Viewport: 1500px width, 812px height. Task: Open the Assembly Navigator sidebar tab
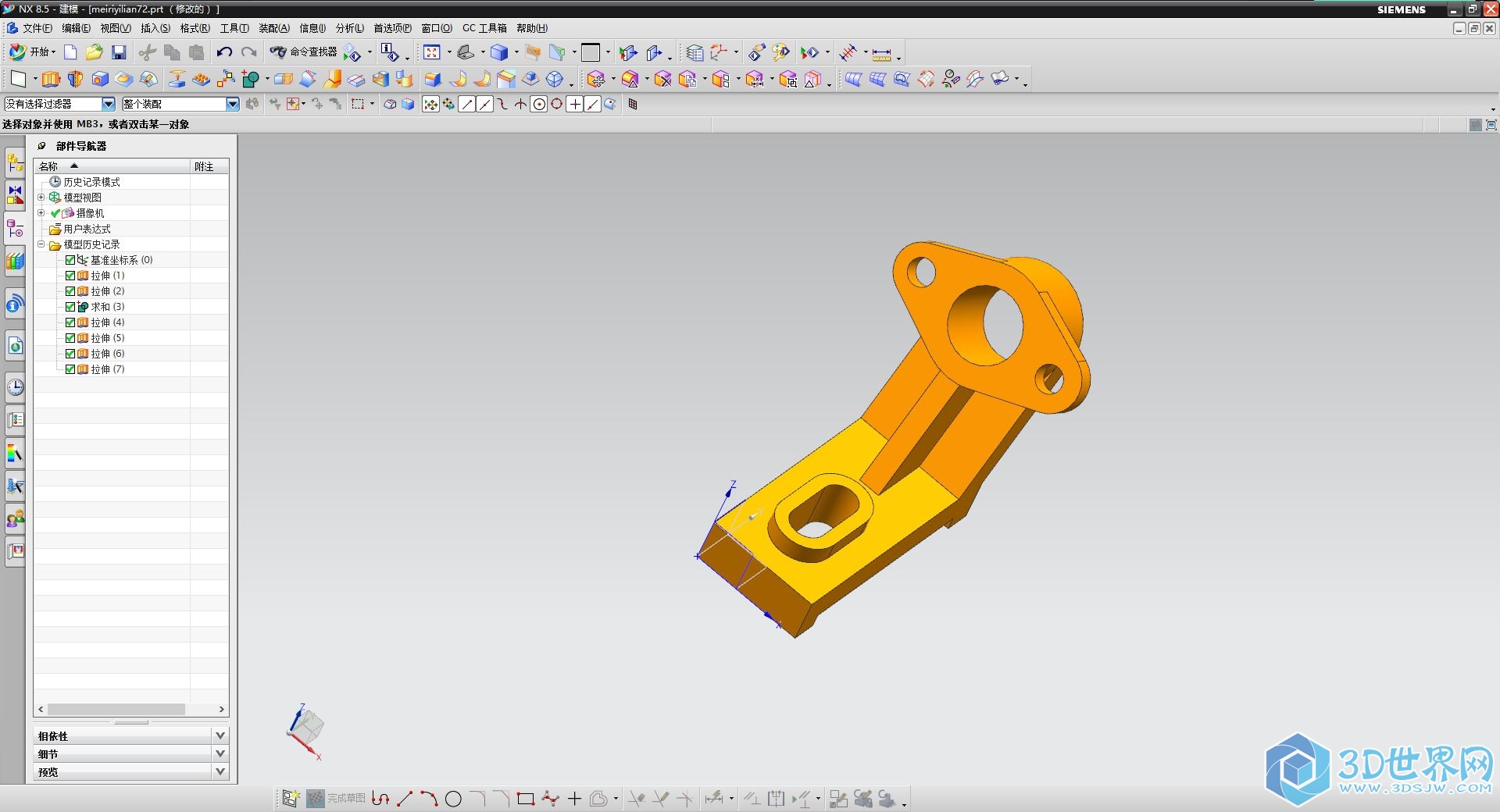tap(15, 162)
